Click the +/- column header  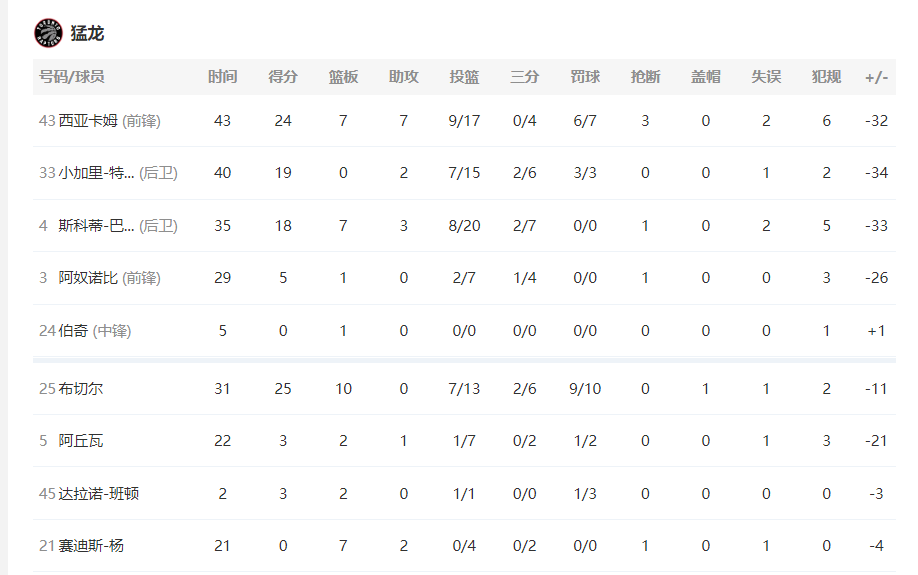click(x=876, y=77)
